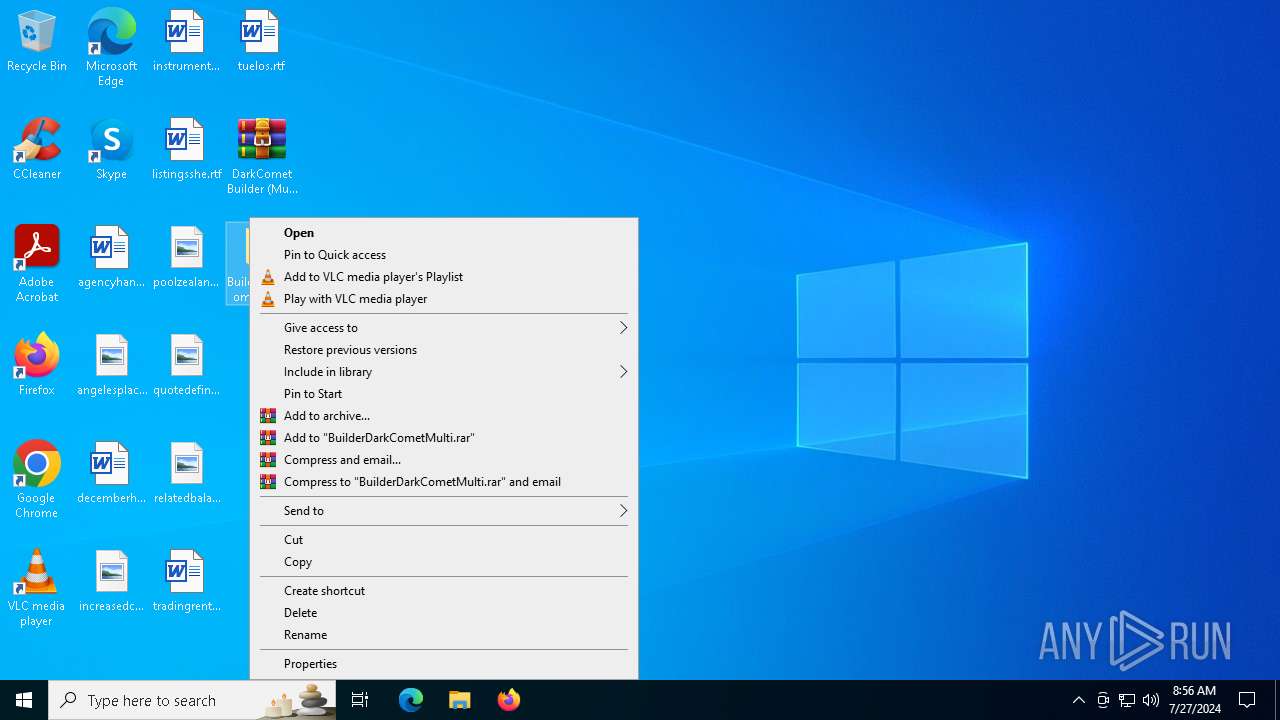Image resolution: width=1280 pixels, height=720 pixels.
Task: Select the decemberh... document icon
Action: click(x=111, y=474)
